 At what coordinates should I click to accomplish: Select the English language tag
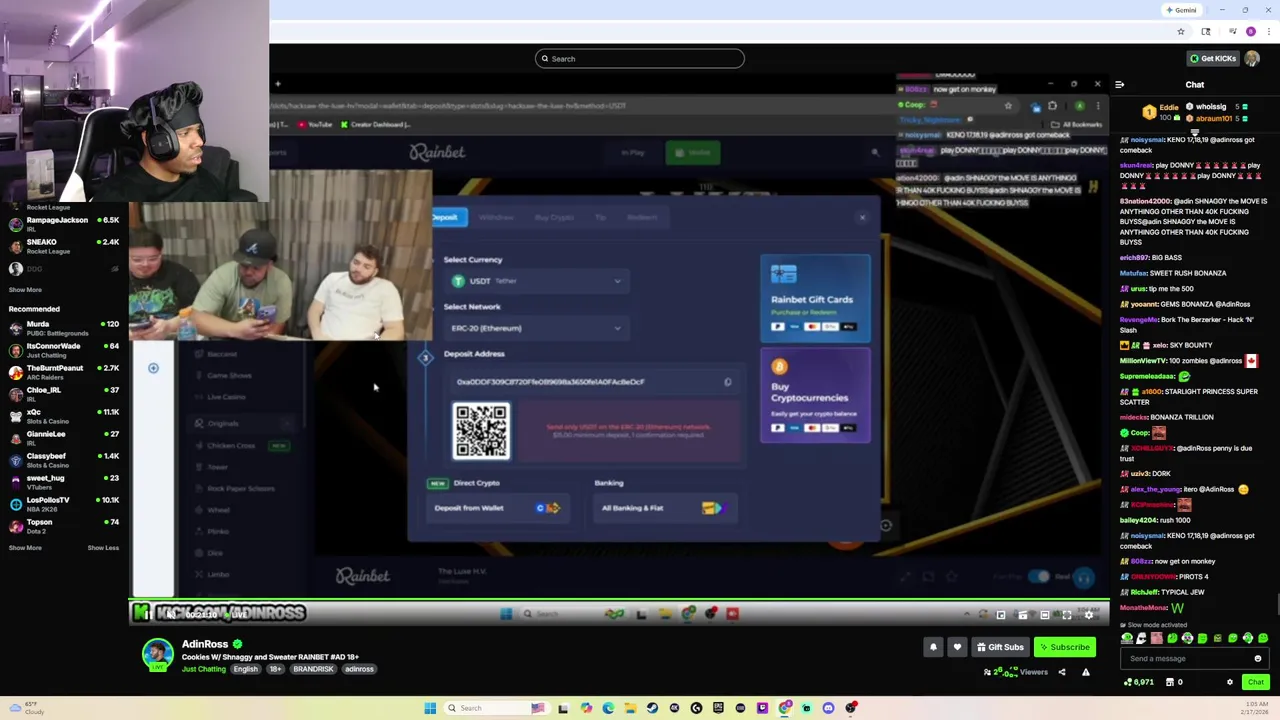point(246,669)
